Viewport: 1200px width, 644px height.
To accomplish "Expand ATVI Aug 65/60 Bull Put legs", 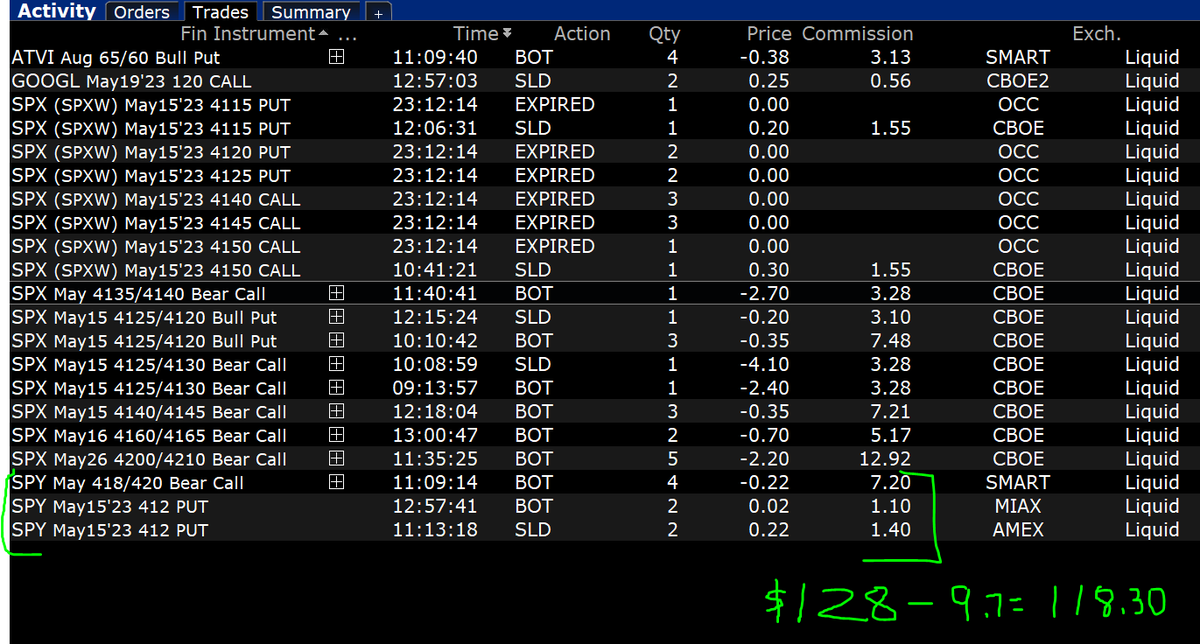I will click(x=337, y=57).
